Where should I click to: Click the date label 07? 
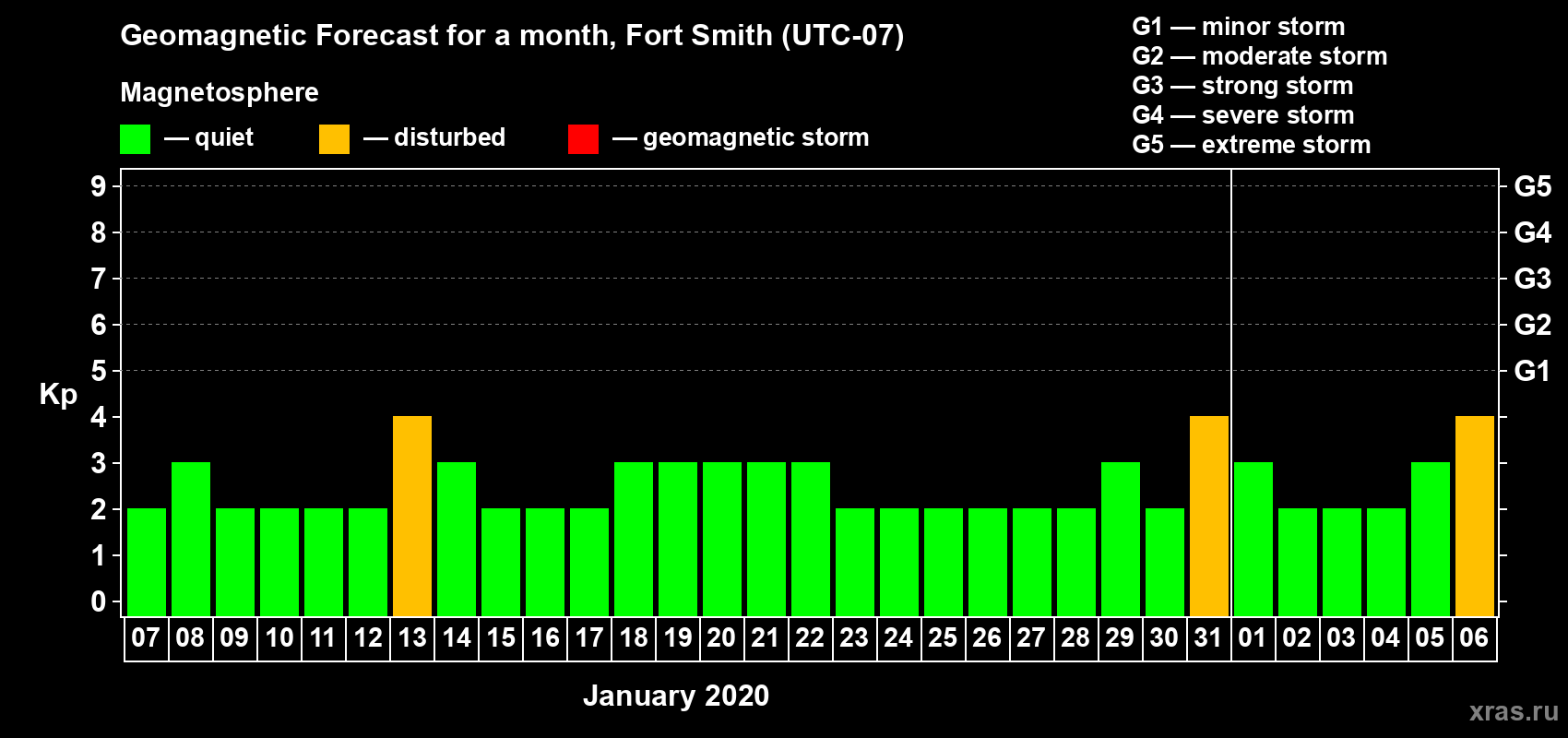[146, 637]
